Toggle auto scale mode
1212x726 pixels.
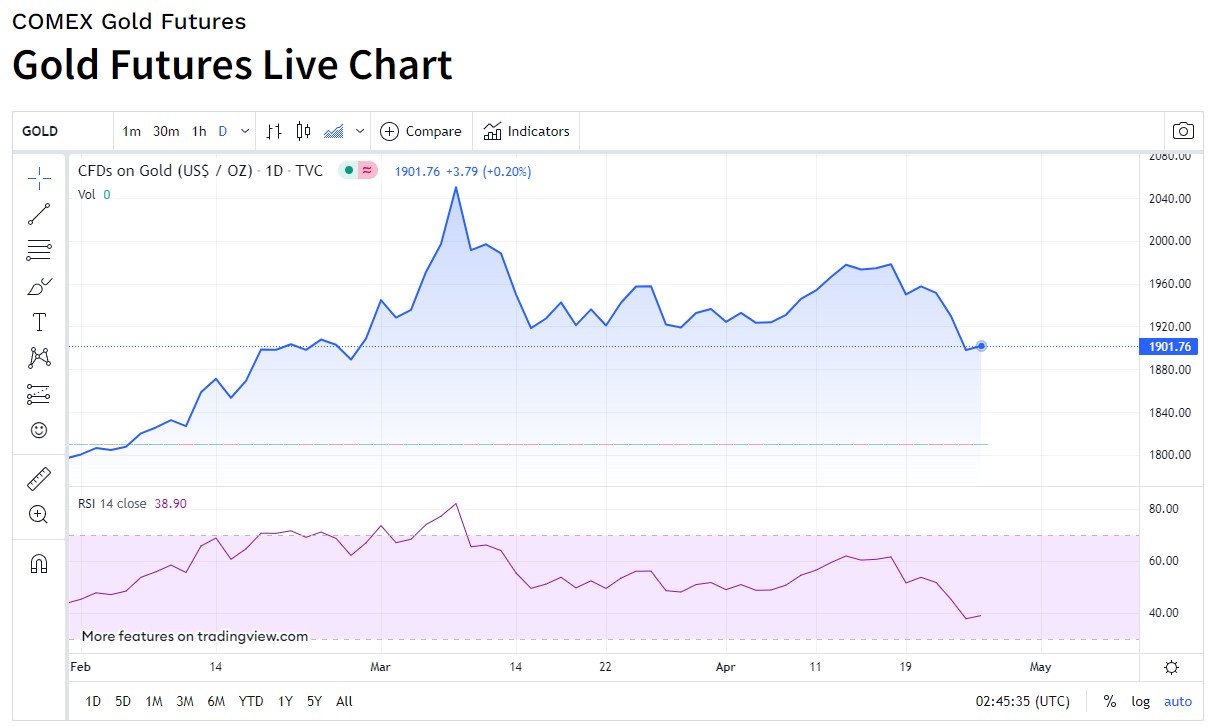pyautogui.click(x=1178, y=701)
